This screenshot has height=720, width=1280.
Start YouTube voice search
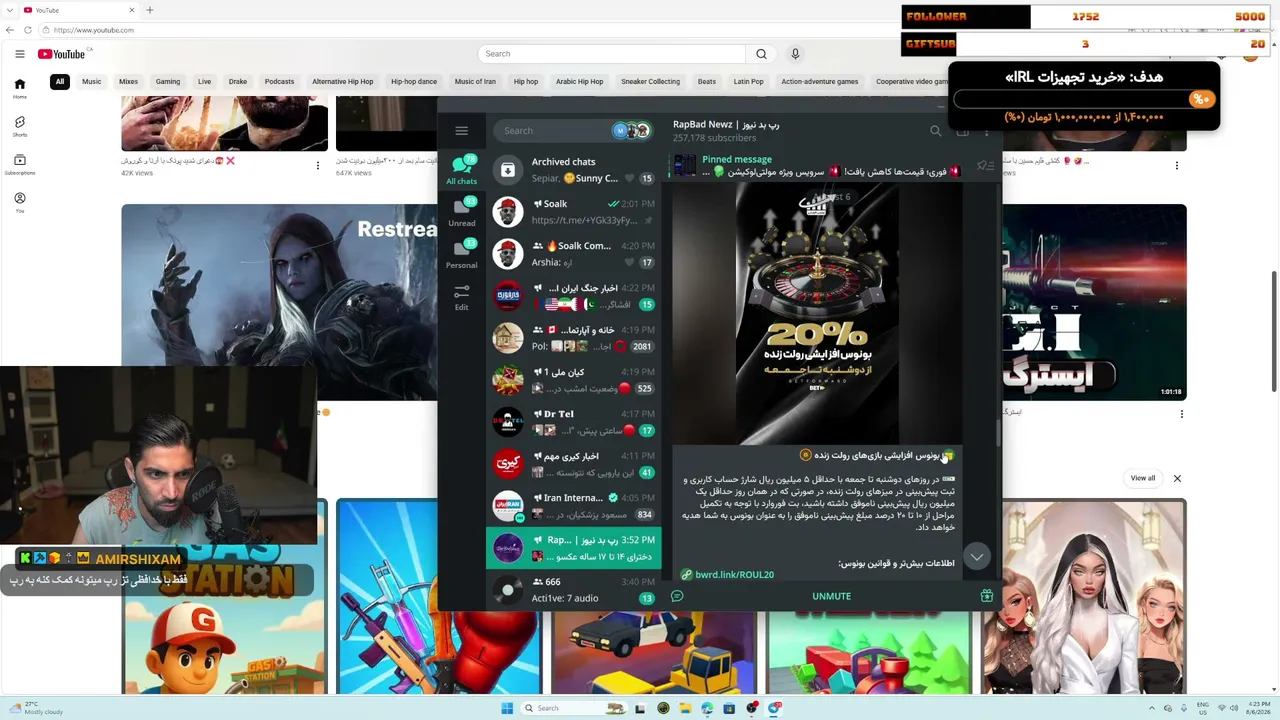pos(795,54)
